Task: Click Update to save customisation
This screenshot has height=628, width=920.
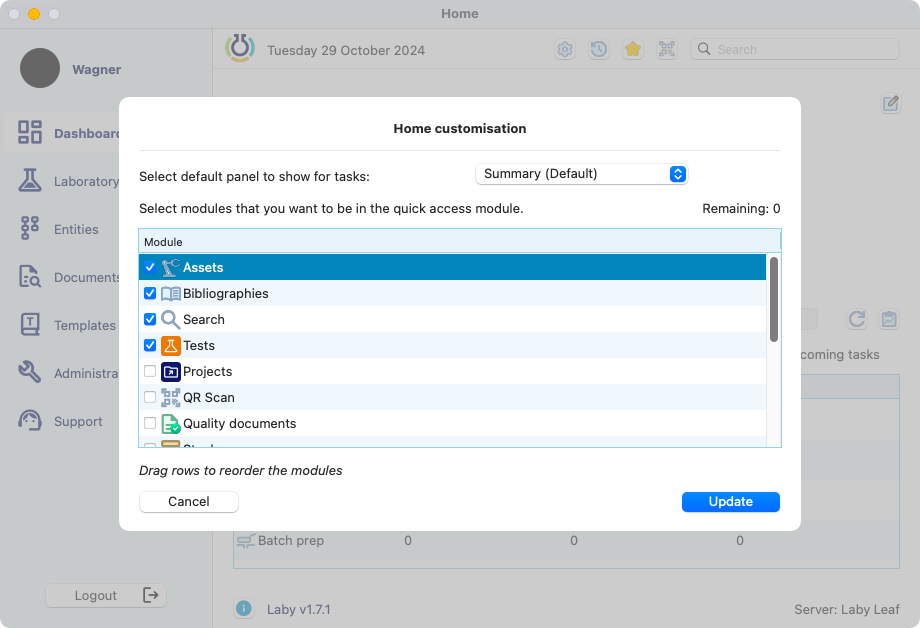Action: click(730, 502)
